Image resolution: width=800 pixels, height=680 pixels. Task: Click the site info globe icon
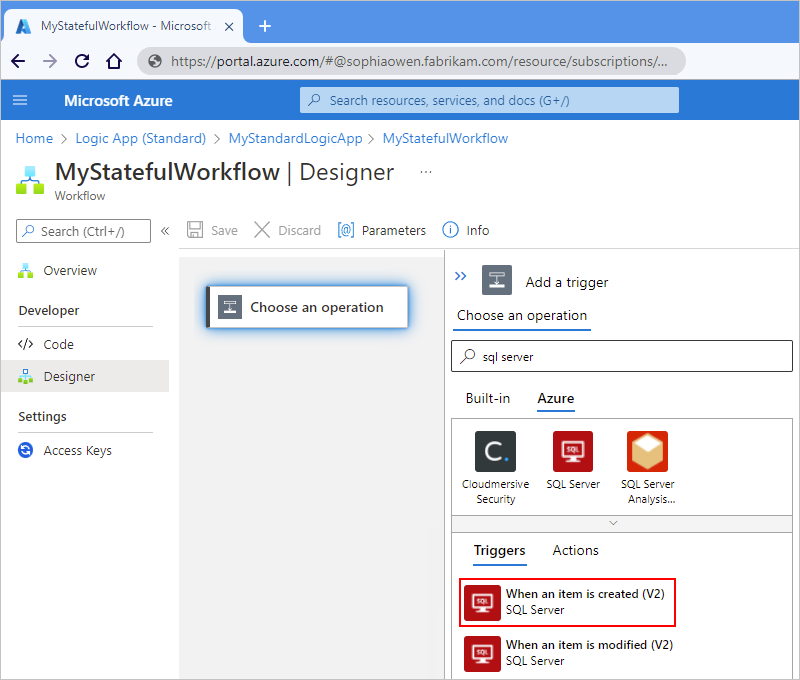click(155, 61)
